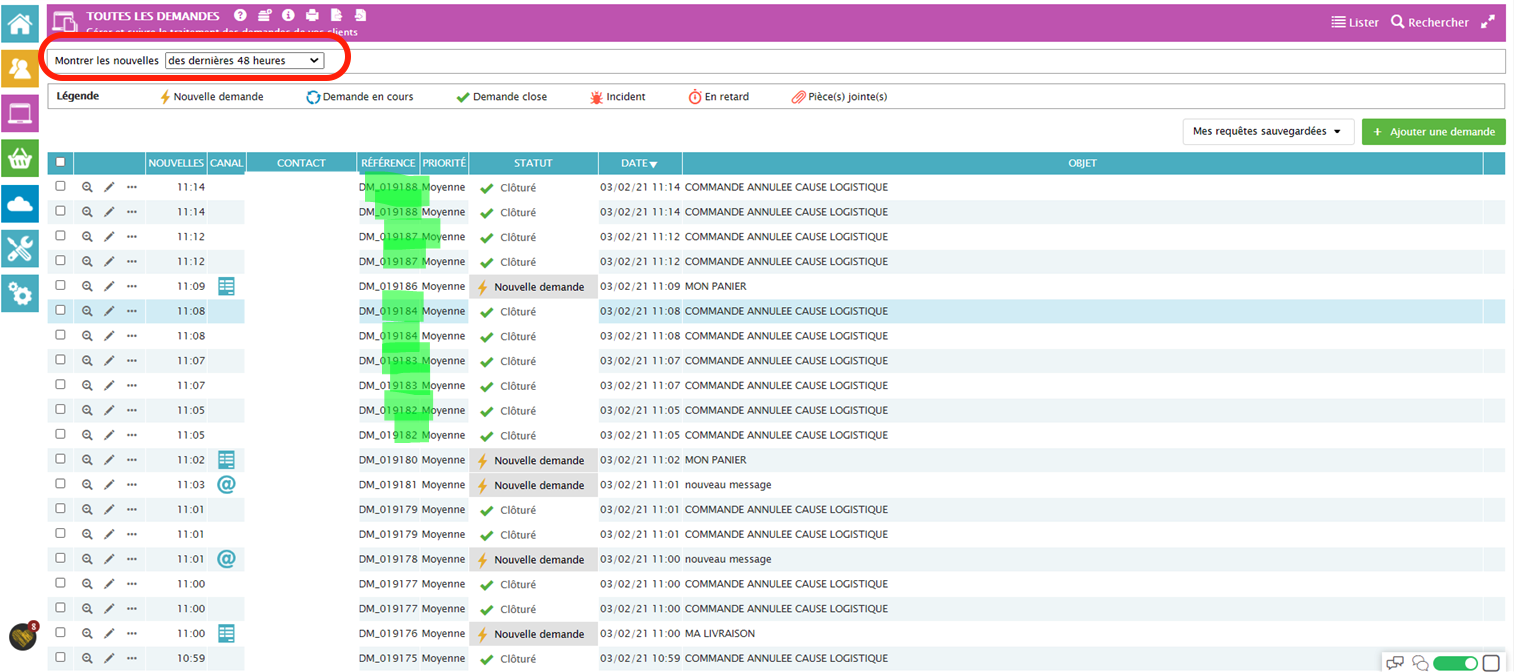1514x672 pixels.
Task: Open the Rechercher search option
Action: [1430, 22]
